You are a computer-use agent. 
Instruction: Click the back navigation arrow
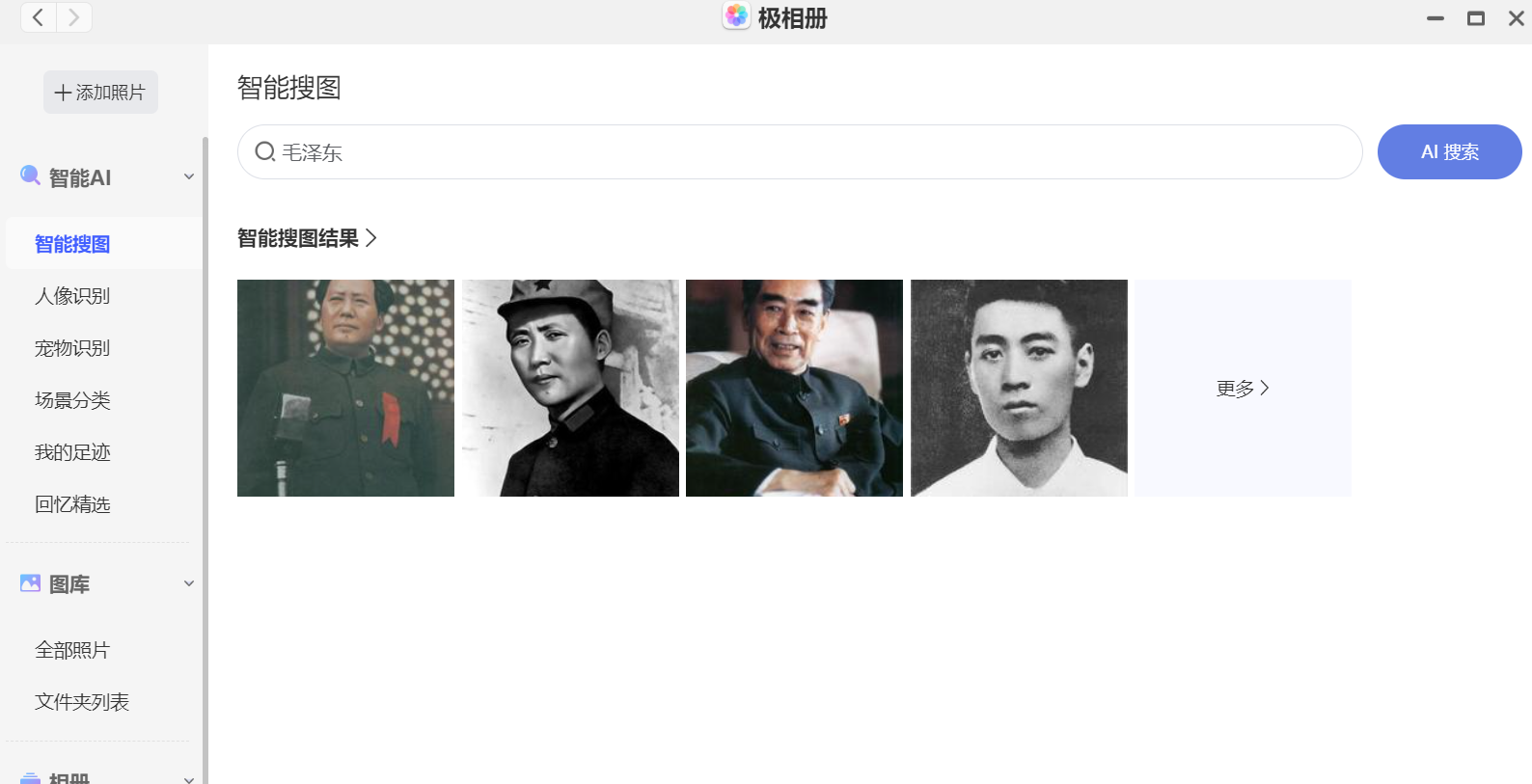pos(39,17)
